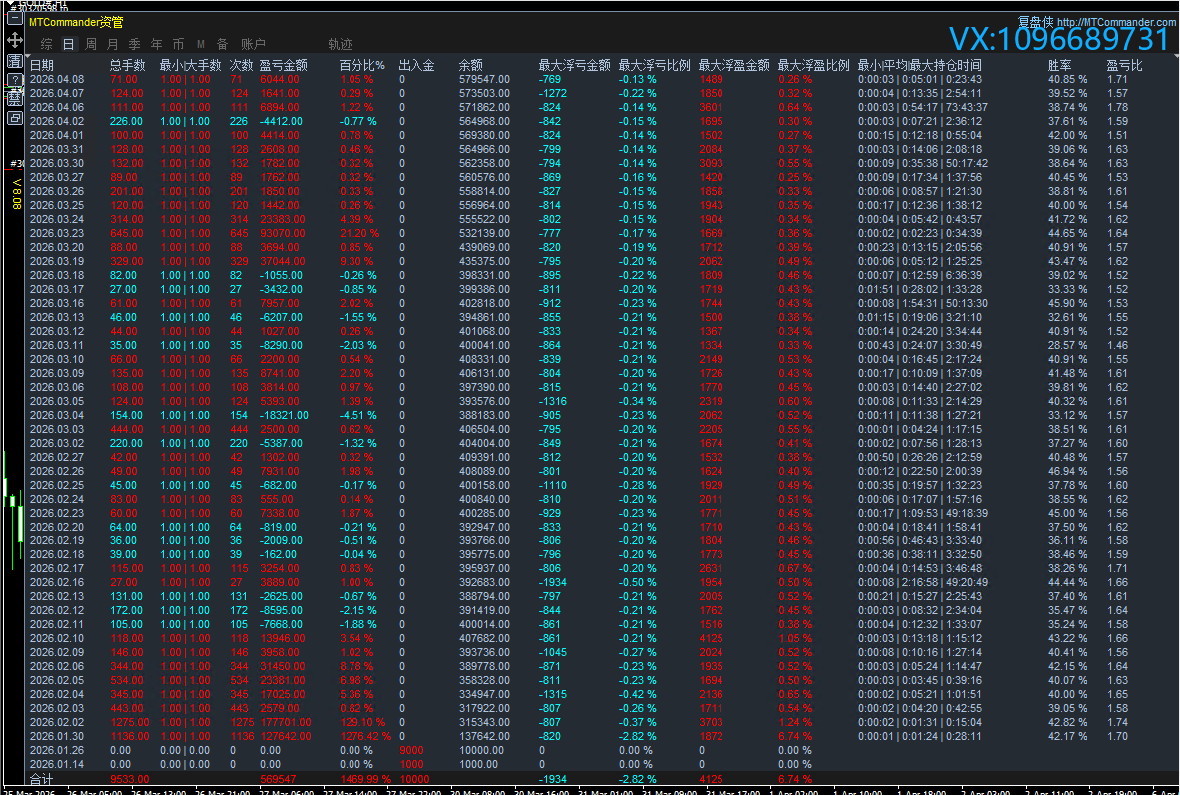Select the 日 daily tab
Image resolution: width=1180 pixels, height=795 pixels.
click(x=68, y=45)
